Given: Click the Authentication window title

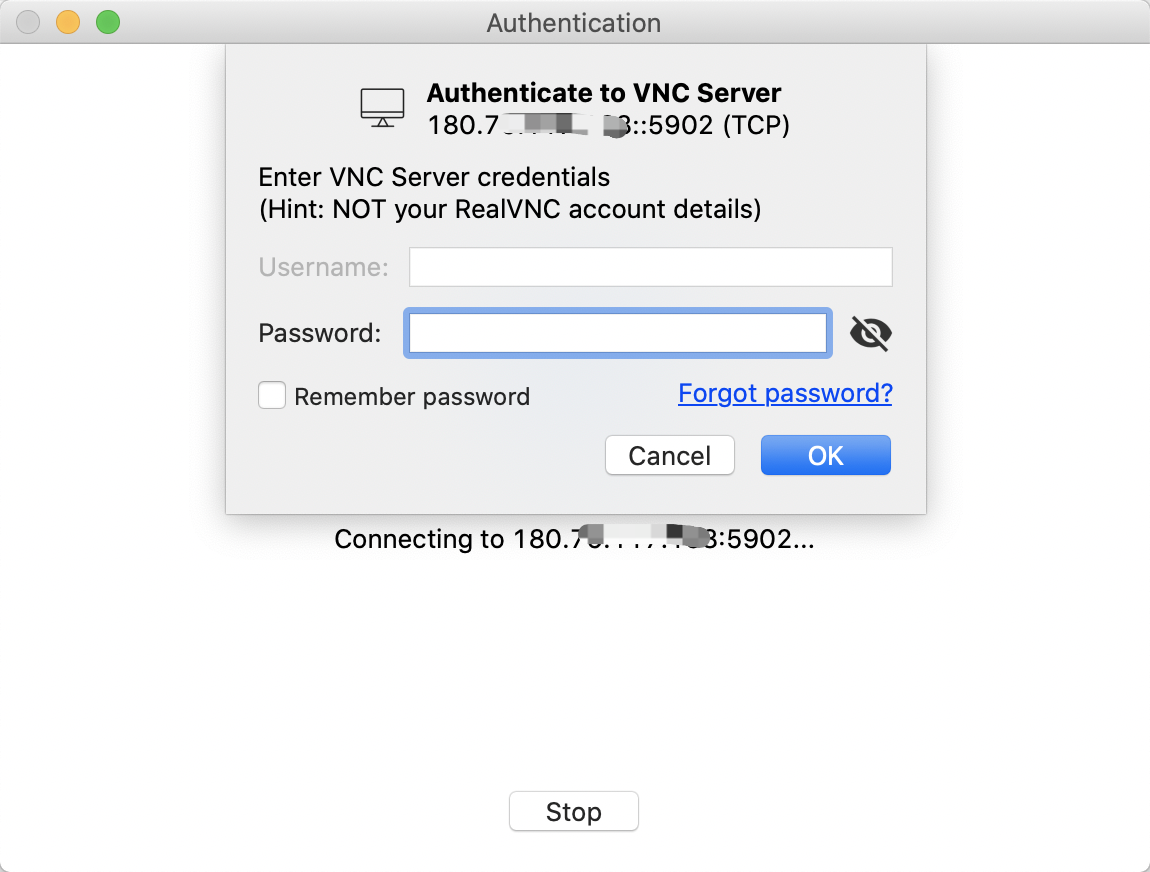Looking at the screenshot, I should (x=573, y=22).
